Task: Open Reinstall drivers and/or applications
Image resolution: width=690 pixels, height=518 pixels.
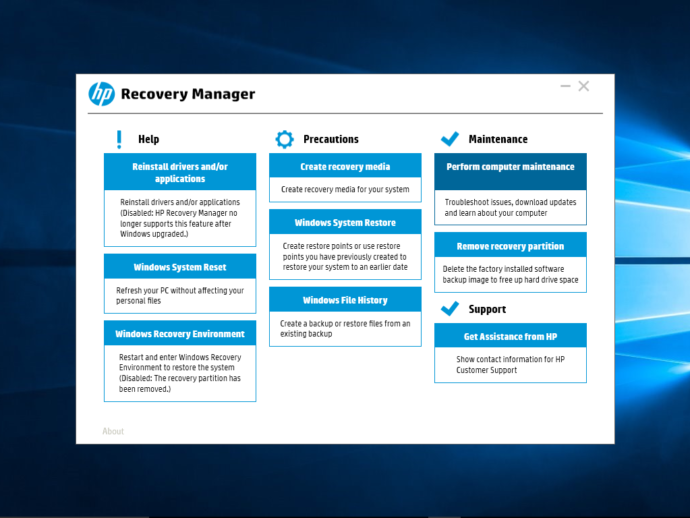Action: pos(180,172)
